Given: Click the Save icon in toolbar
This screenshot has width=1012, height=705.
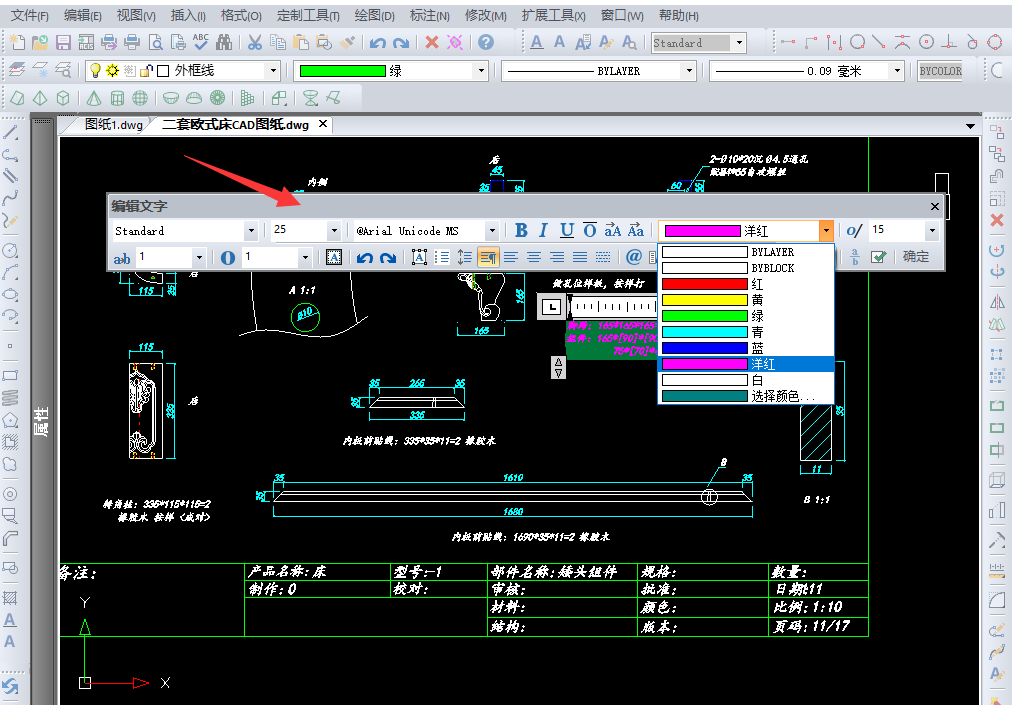Looking at the screenshot, I should pyautogui.click(x=63, y=43).
